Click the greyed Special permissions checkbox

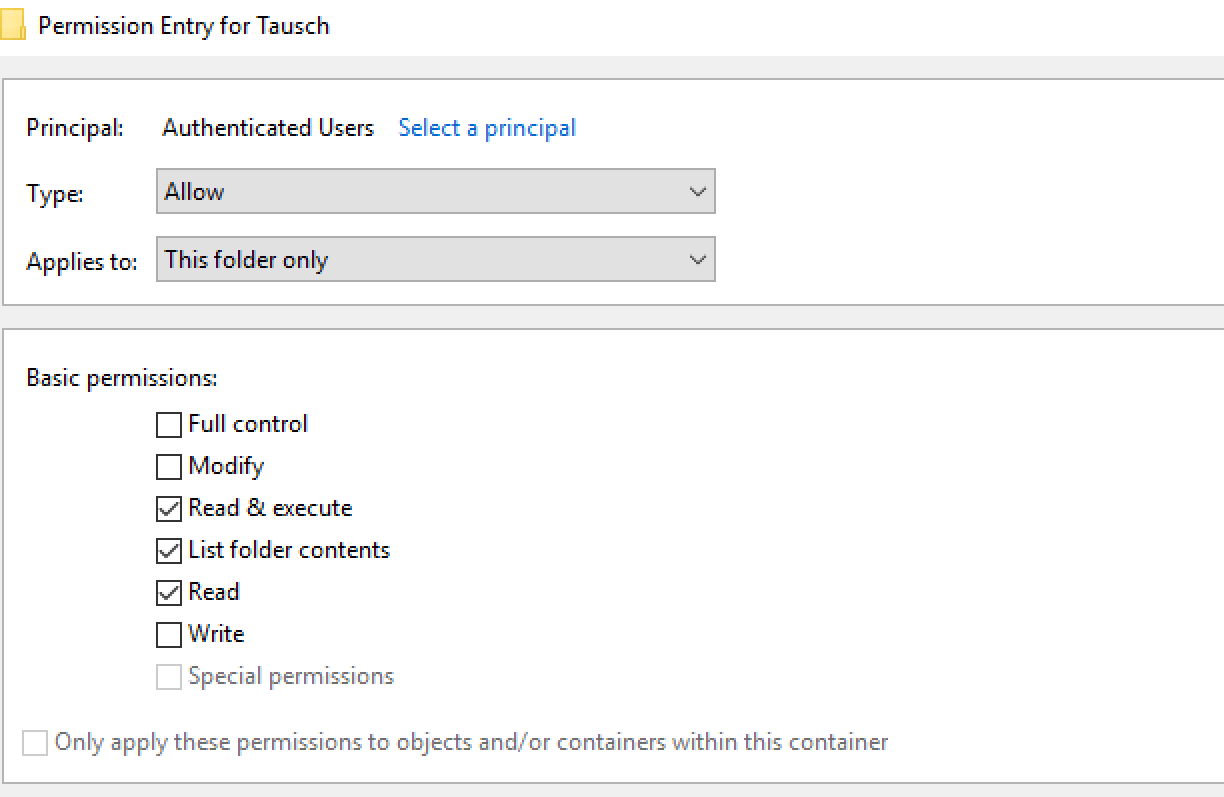point(169,677)
